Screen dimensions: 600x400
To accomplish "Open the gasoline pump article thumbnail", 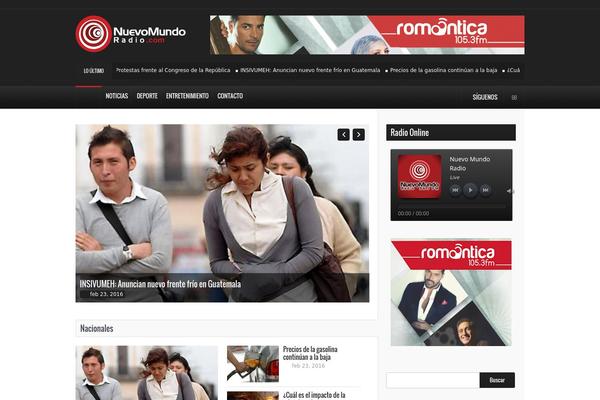I will point(253,364).
